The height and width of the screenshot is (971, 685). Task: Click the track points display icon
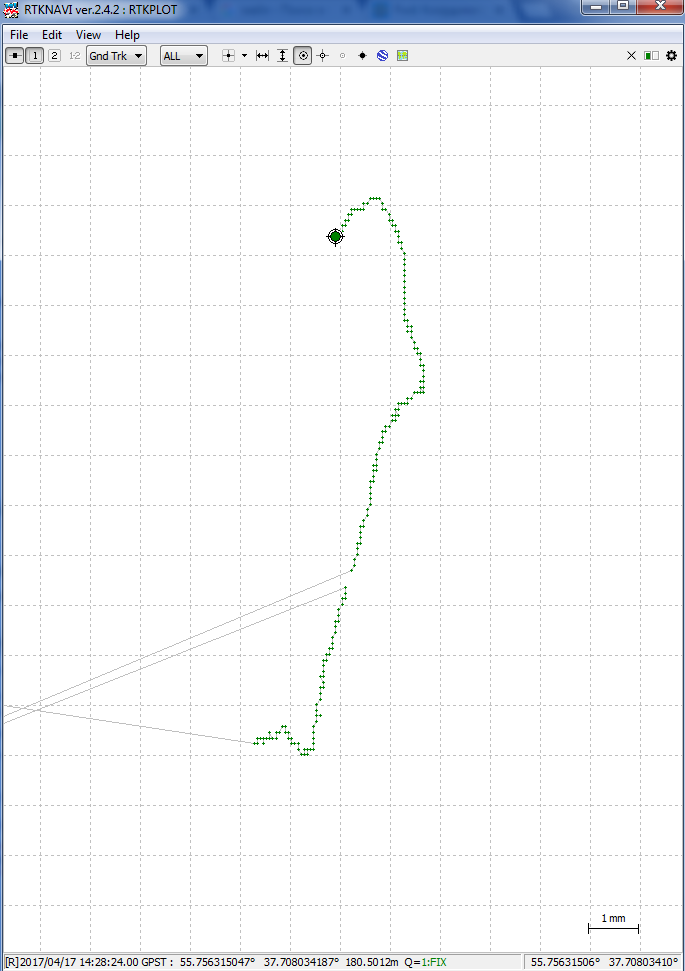[228, 56]
